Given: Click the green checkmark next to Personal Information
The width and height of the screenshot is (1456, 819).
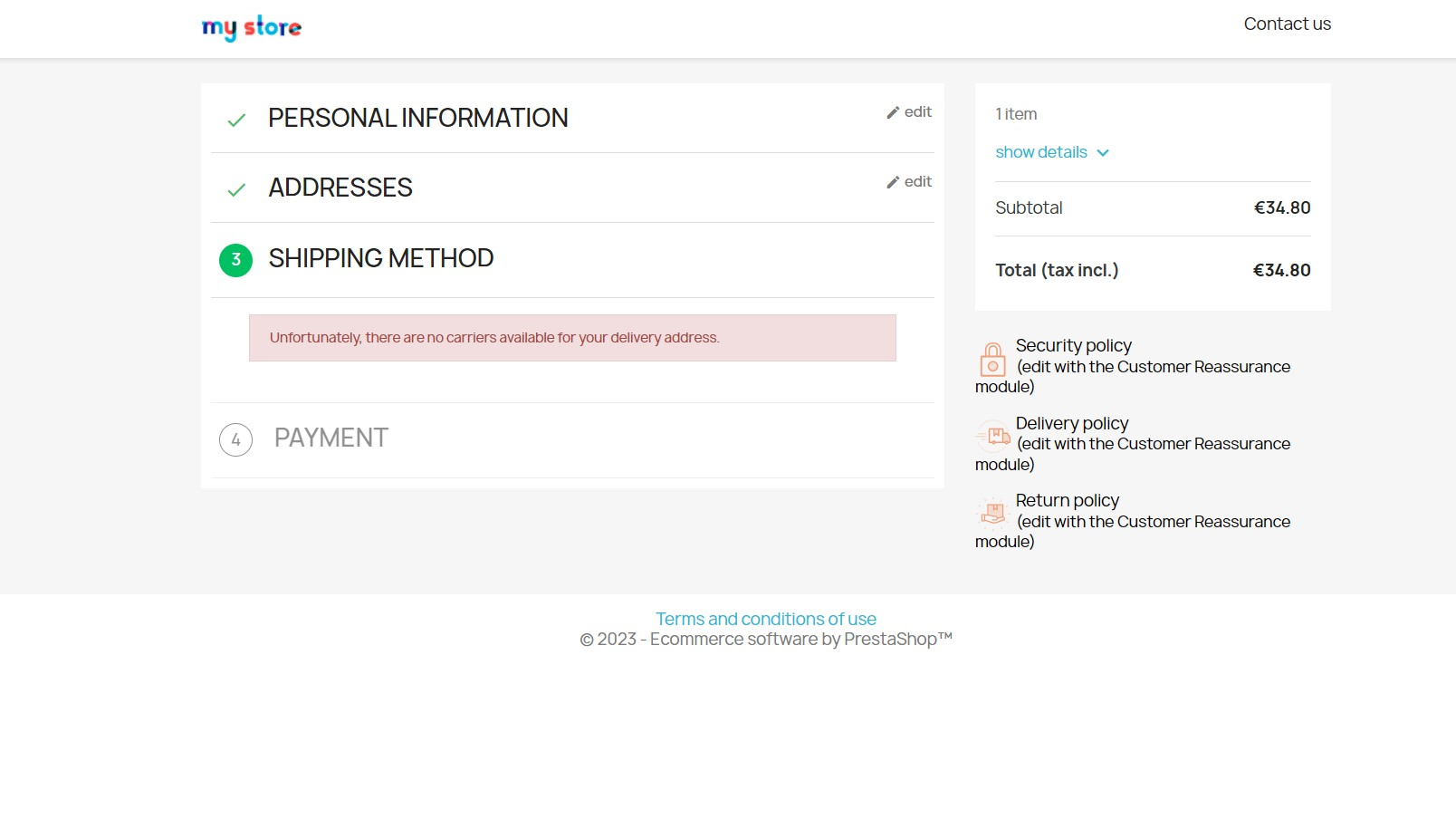Looking at the screenshot, I should click(x=235, y=120).
